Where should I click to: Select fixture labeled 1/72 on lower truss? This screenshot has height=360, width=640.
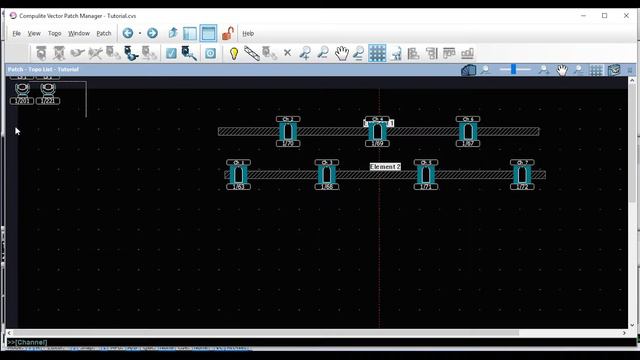(522, 175)
